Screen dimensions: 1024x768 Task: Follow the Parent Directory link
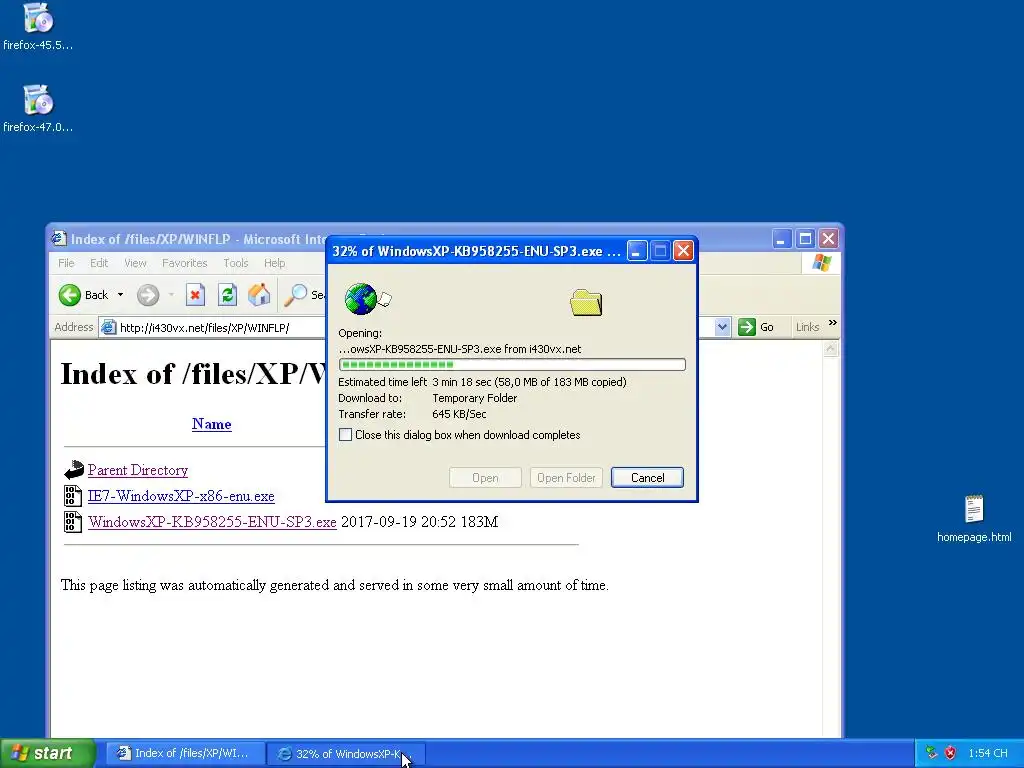click(138, 470)
